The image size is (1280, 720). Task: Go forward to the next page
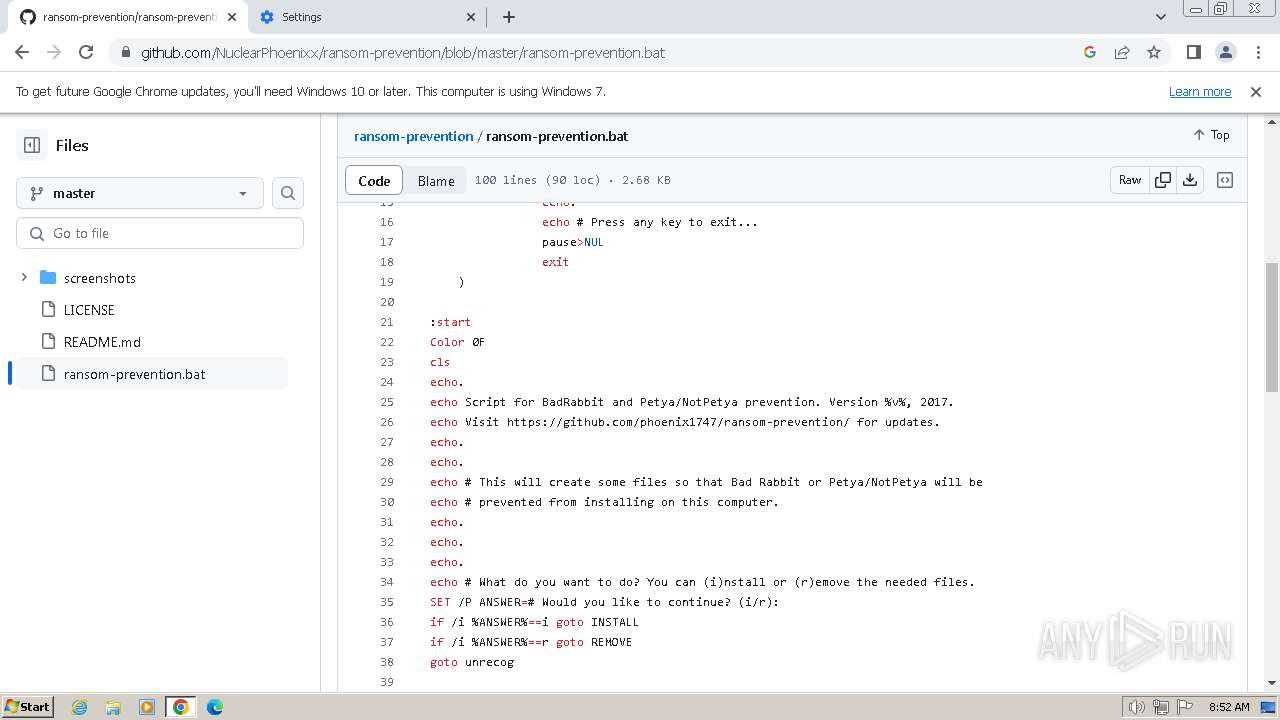click(x=54, y=52)
